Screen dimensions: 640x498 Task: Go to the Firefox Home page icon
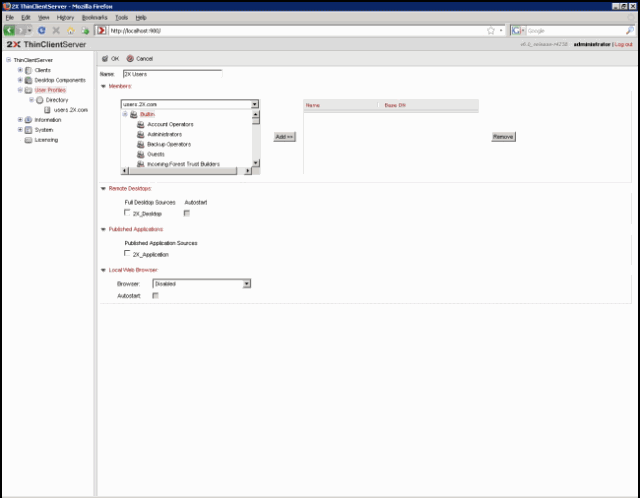(x=71, y=30)
